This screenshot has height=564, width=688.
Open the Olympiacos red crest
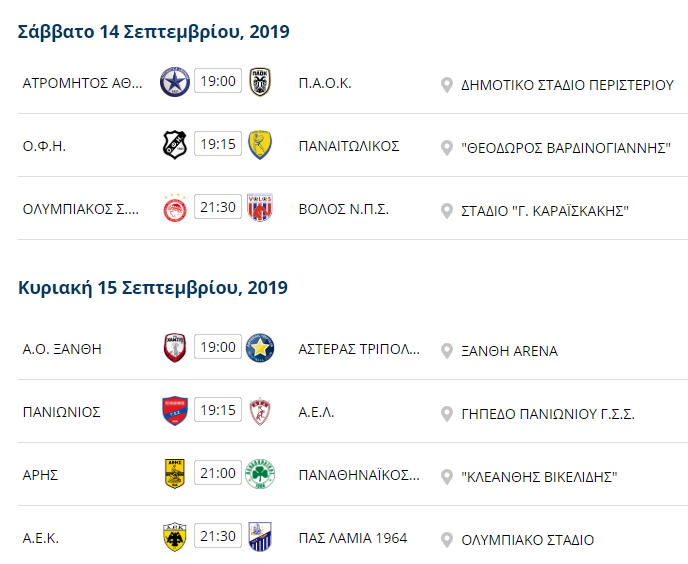175,208
